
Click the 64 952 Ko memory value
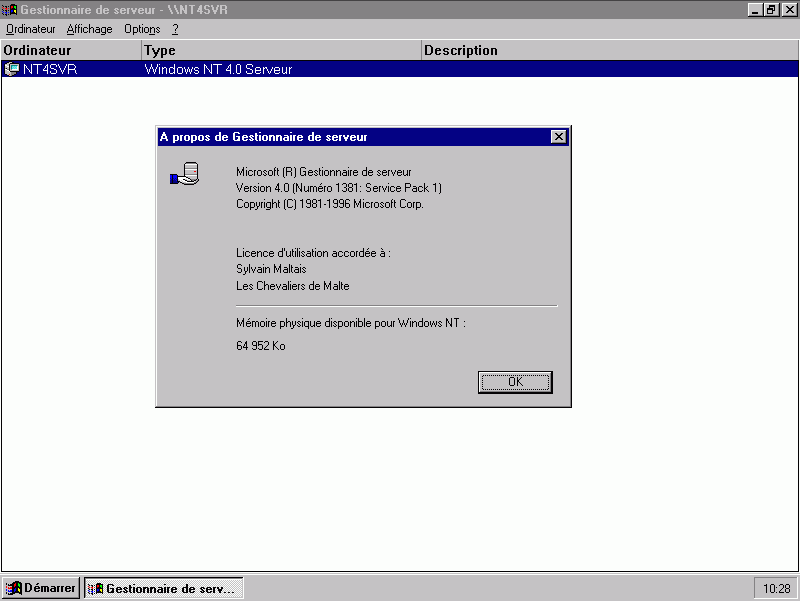pos(261,346)
